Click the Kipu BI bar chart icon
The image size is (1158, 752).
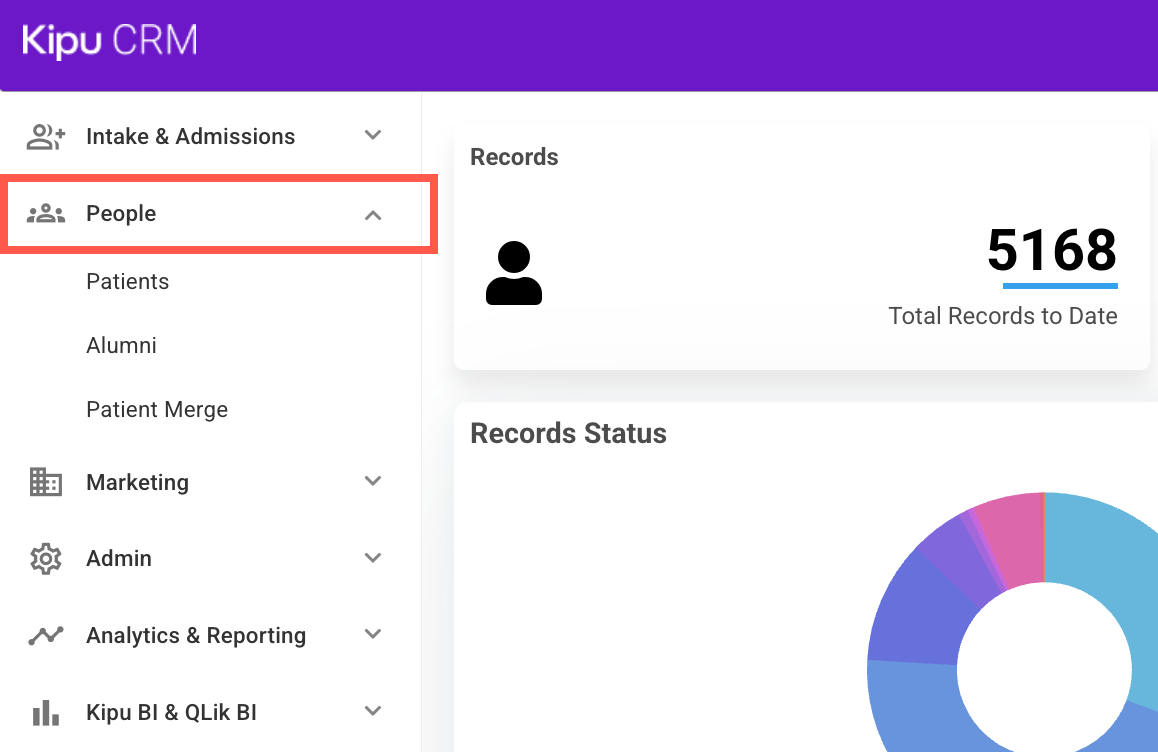(x=46, y=713)
